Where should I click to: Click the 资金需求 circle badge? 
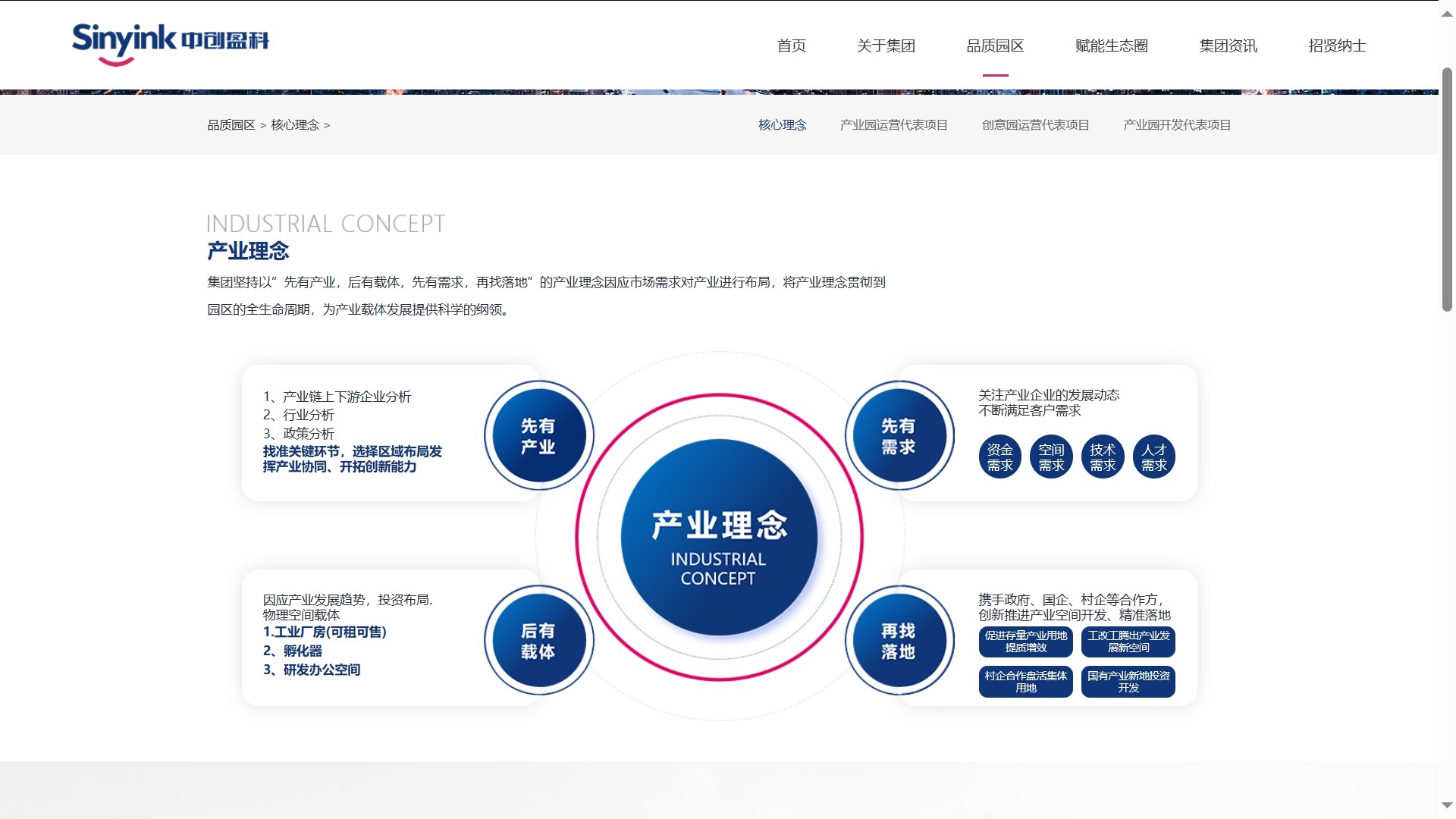[1000, 457]
